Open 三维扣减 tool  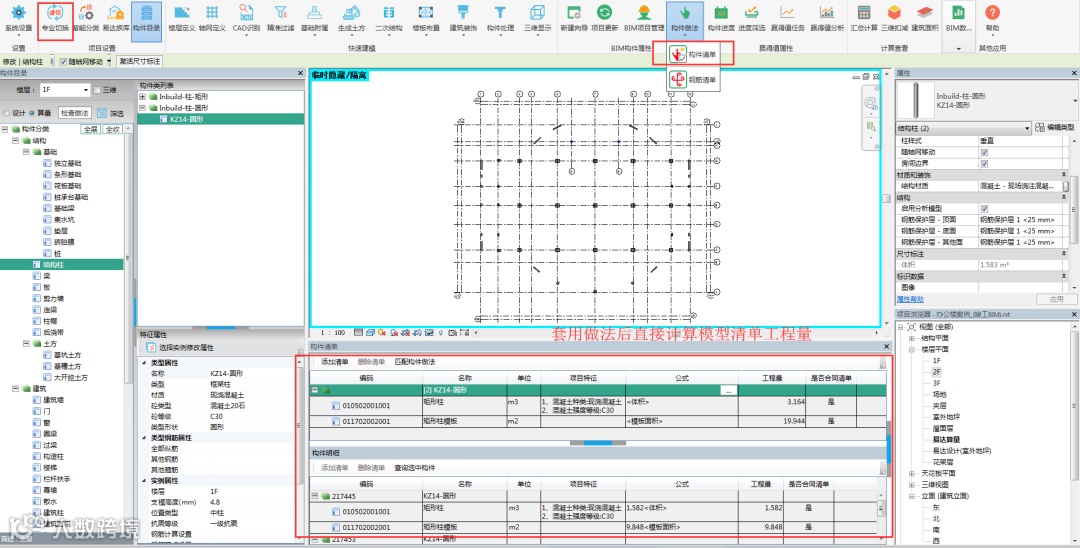[x=894, y=19]
